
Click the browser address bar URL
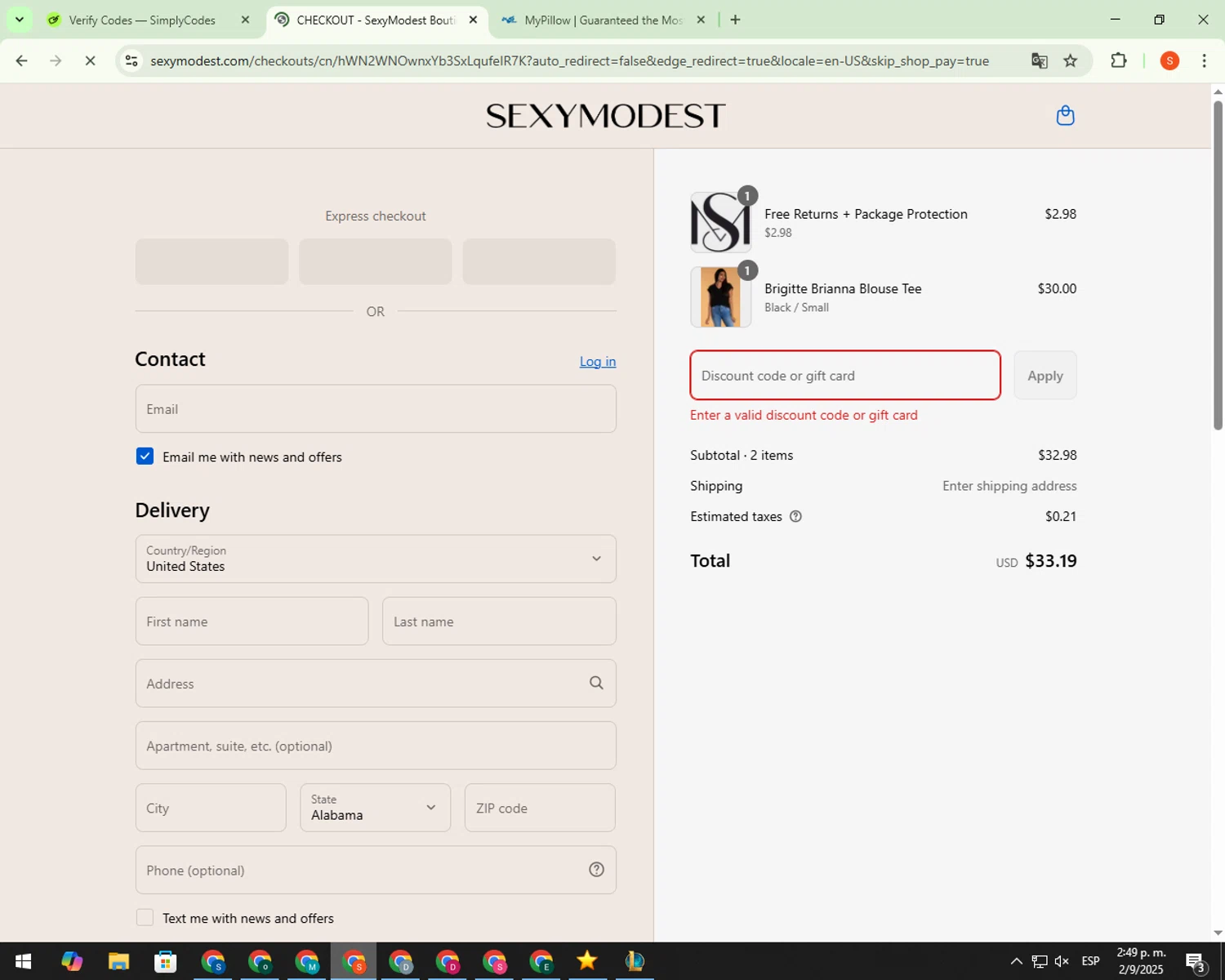pos(569,60)
